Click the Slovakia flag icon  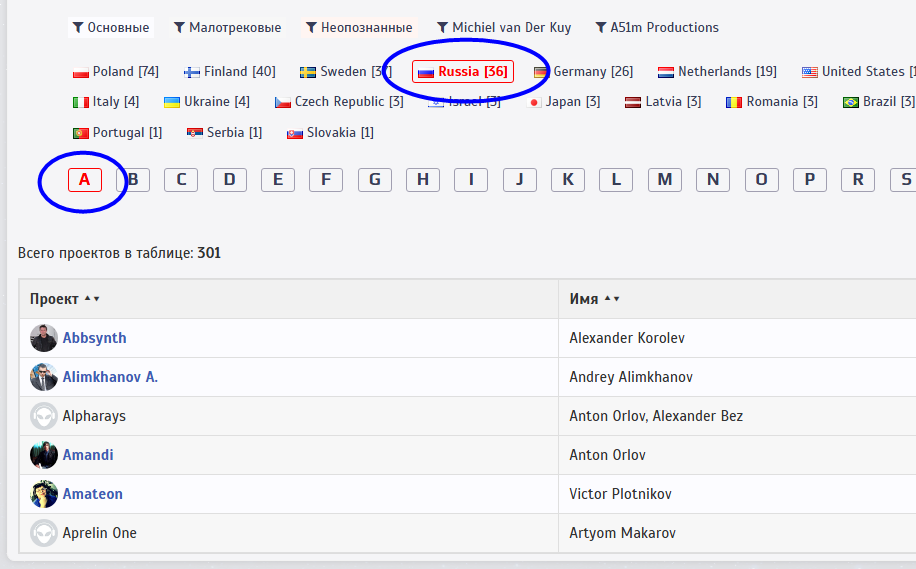click(294, 134)
